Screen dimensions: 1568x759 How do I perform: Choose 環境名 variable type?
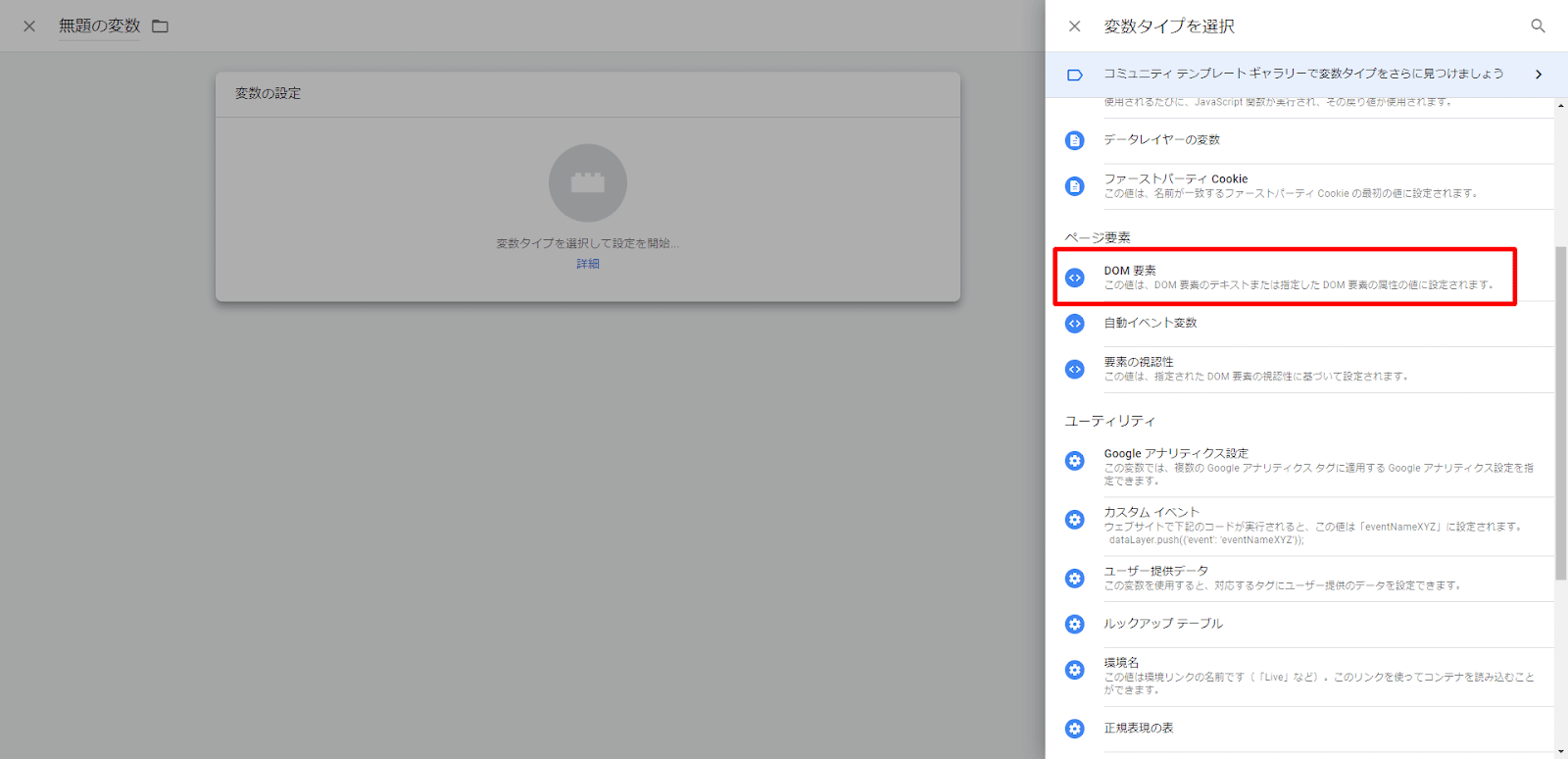pos(1121,664)
